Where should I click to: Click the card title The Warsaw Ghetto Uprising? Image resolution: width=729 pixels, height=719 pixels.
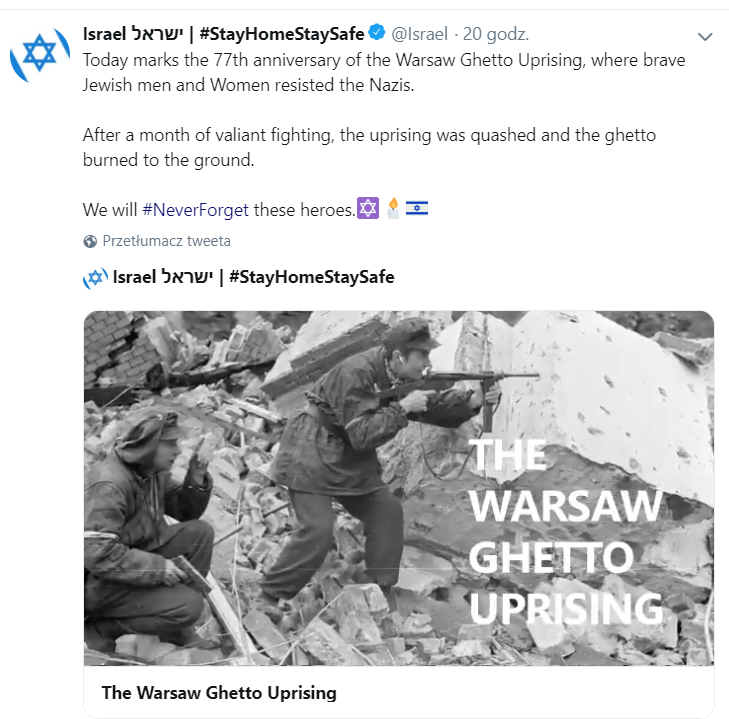219,692
